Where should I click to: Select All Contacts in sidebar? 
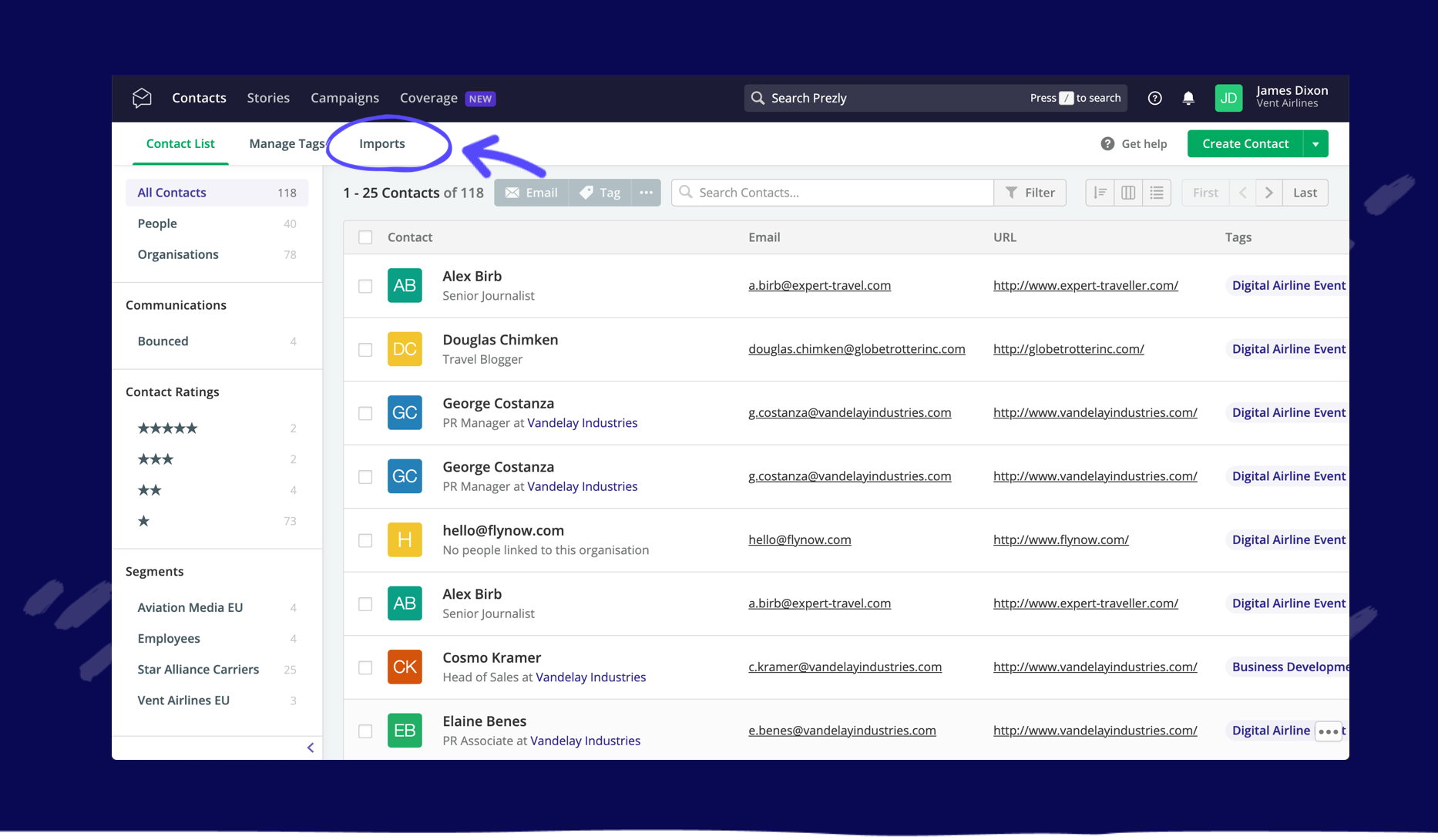pos(217,193)
